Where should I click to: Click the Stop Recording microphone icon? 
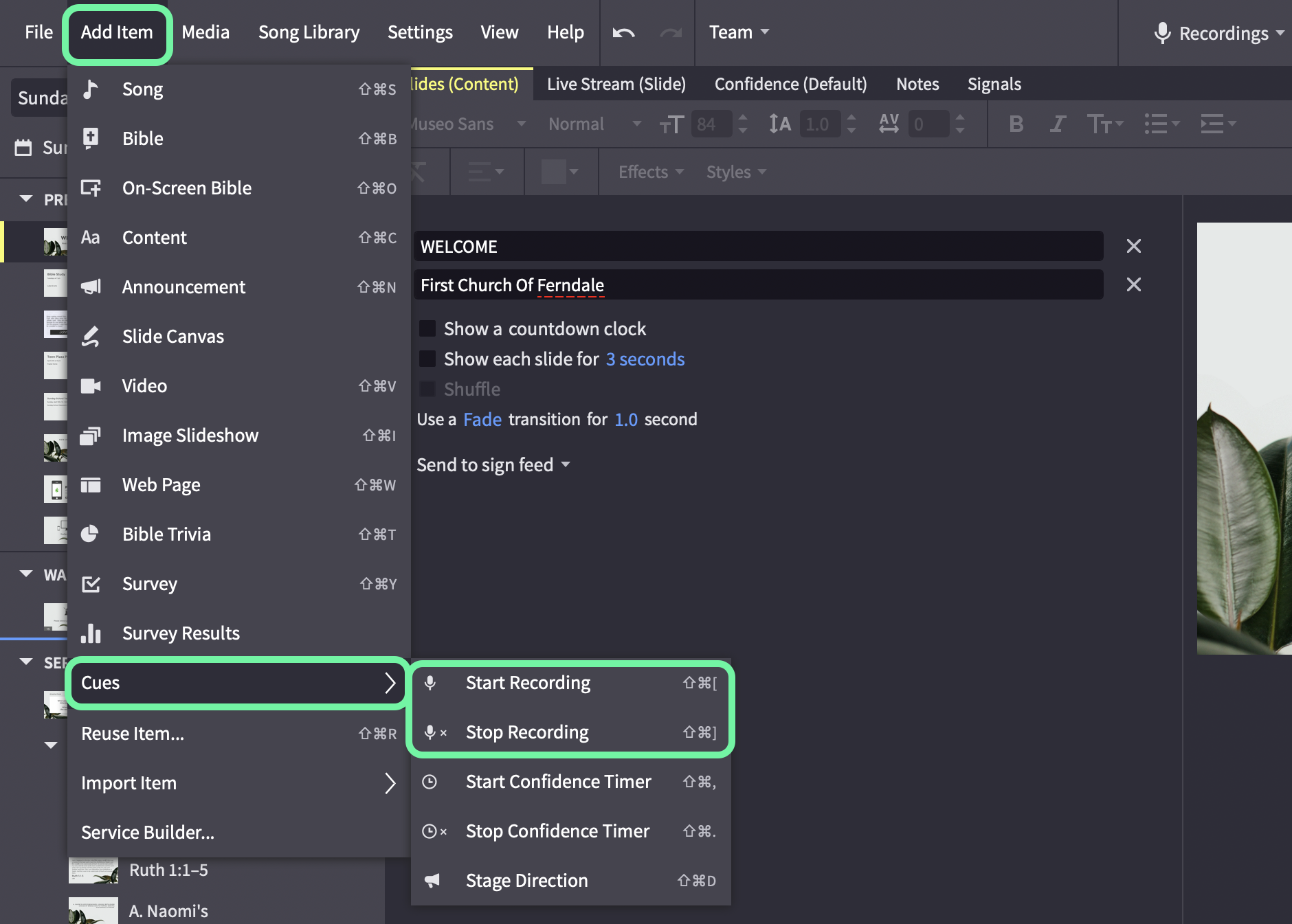435,732
